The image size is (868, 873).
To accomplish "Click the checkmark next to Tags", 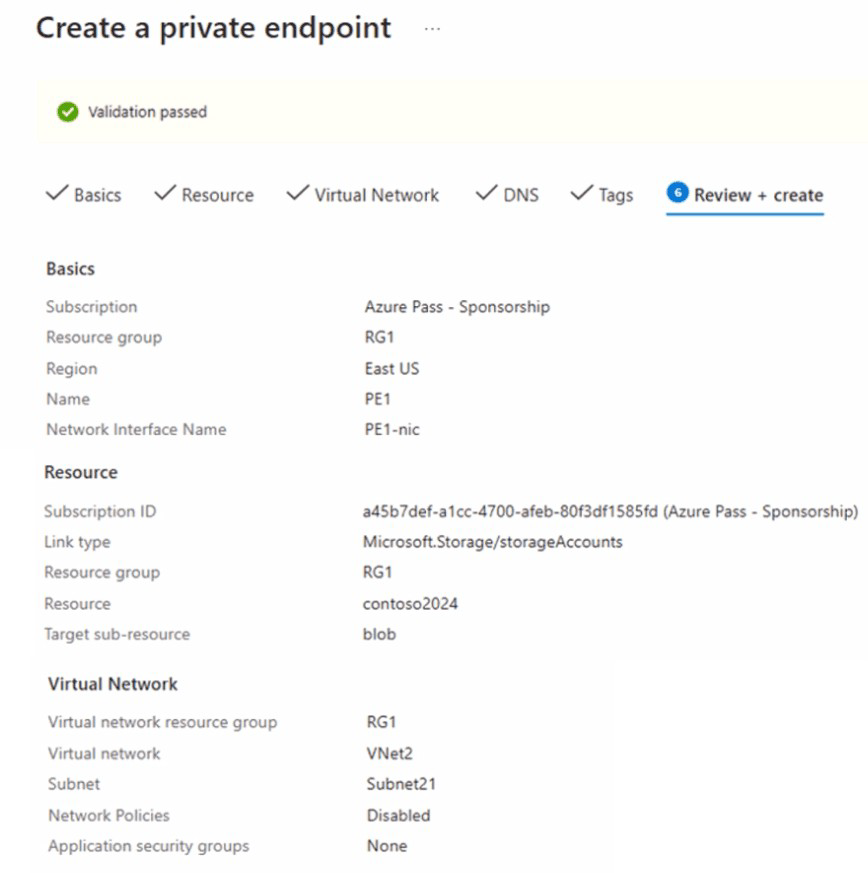I will pos(581,194).
